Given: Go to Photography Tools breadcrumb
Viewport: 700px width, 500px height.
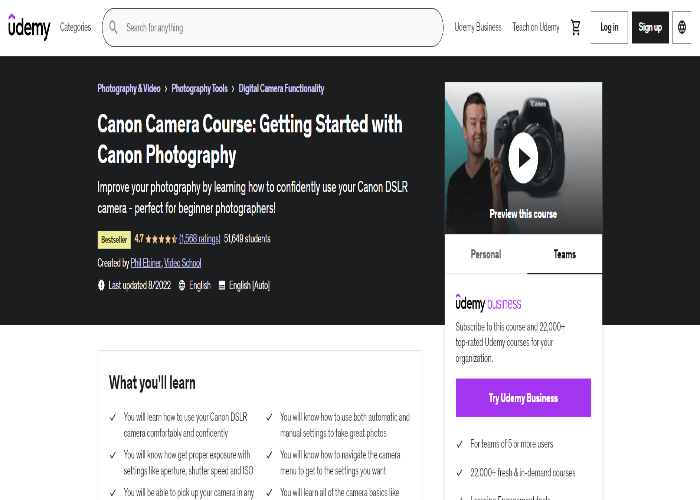Looking at the screenshot, I should 200,88.
